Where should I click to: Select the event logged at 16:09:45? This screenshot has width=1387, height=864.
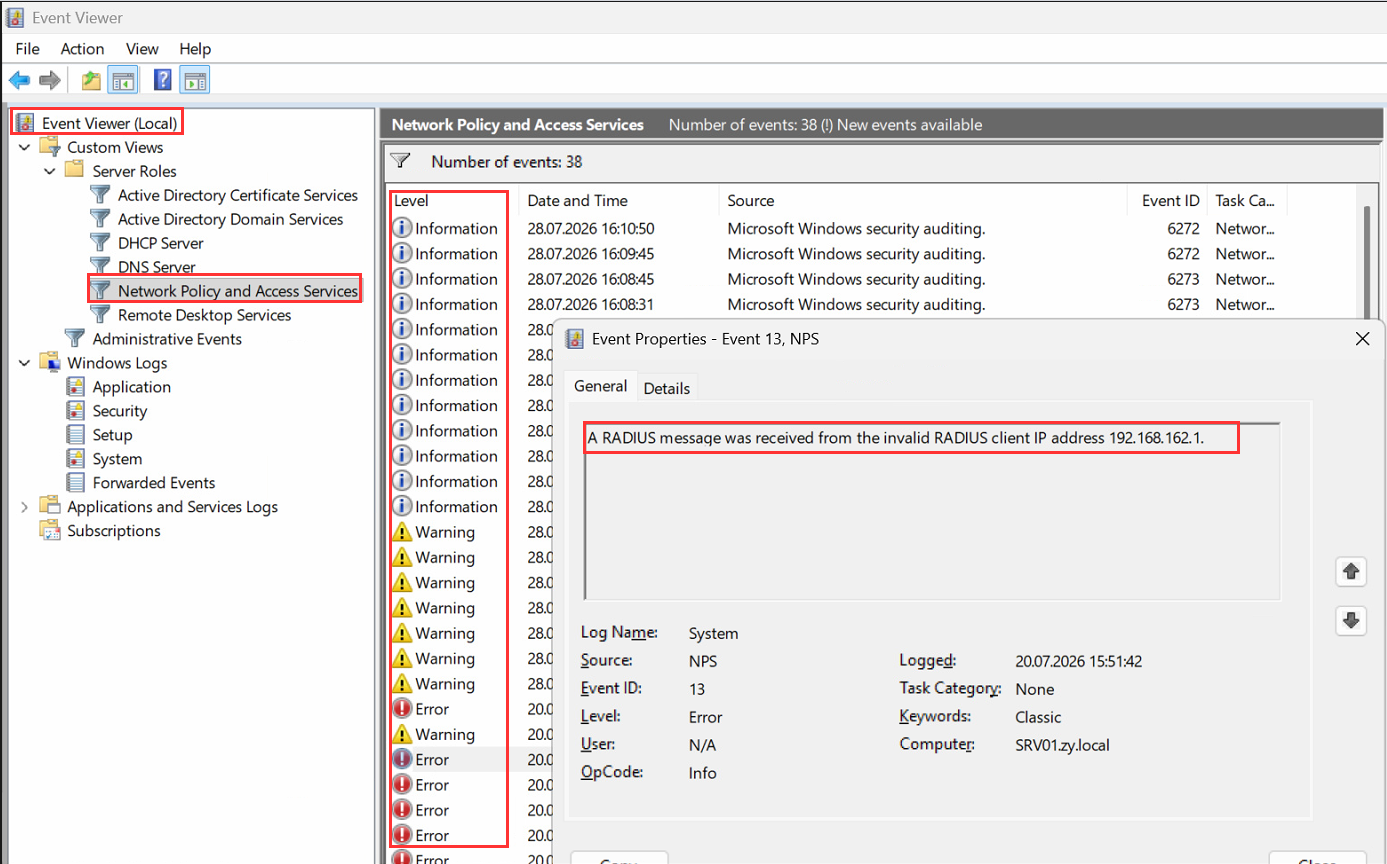point(873,254)
